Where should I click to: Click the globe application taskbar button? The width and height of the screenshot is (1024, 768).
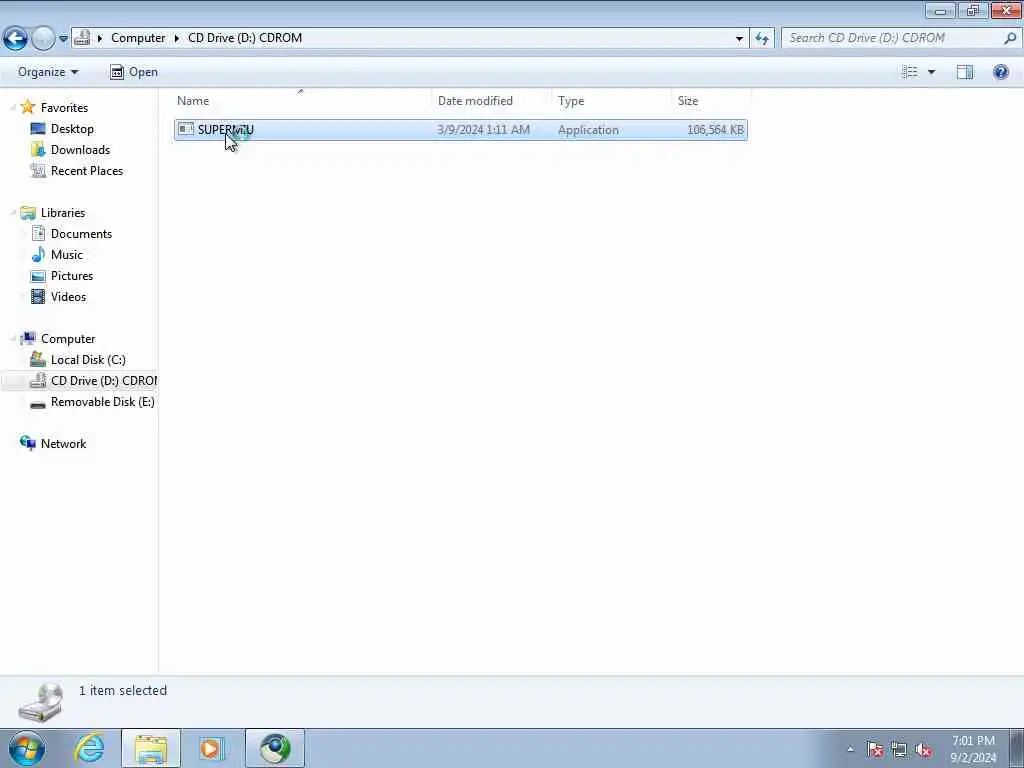coord(275,748)
